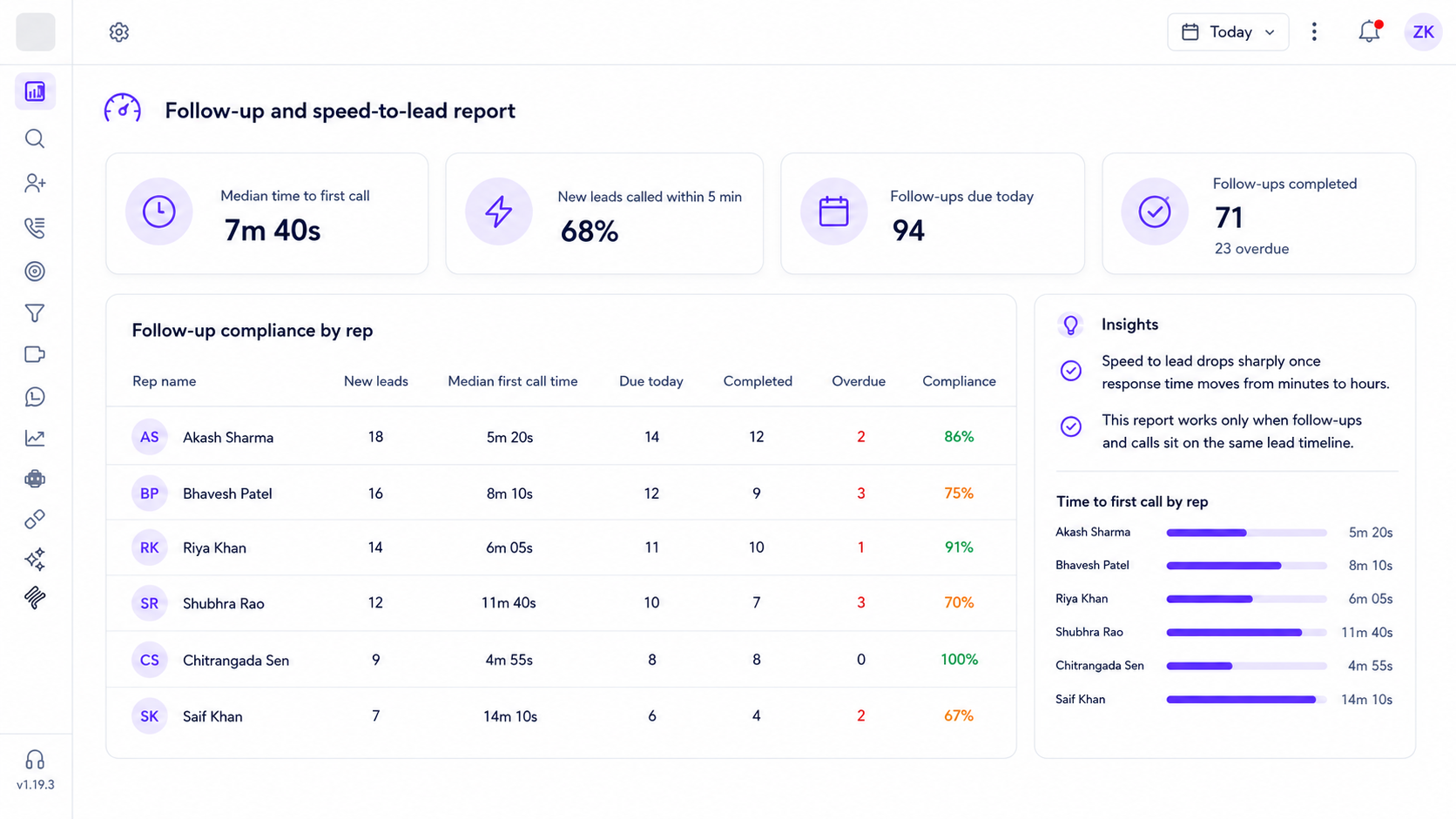Viewport: 1456px width, 819px height.
Task: Click the clock icon on median time card
Action: 158,211
